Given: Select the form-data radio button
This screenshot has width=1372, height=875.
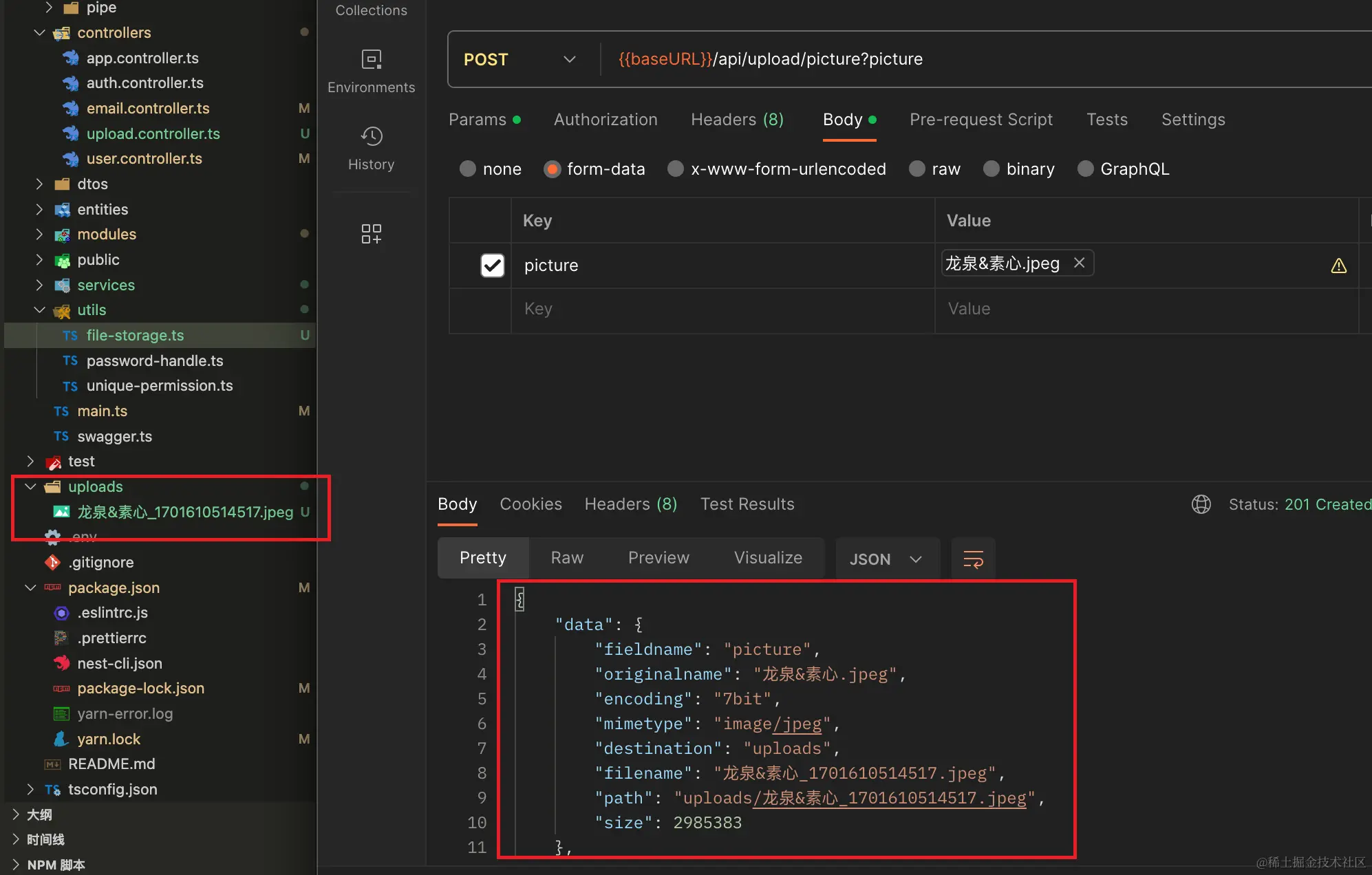Looking at the screenshot, I should tap(552, 169).
